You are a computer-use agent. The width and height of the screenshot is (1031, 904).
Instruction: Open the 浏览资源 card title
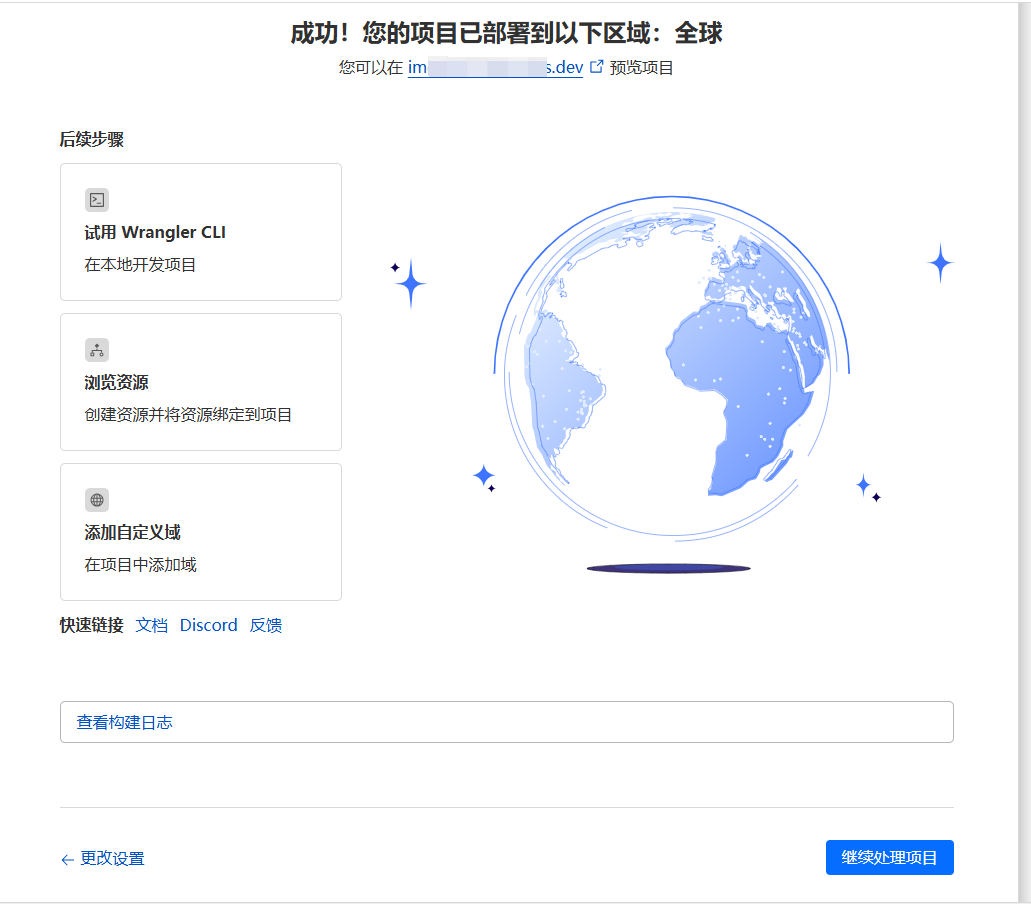click(x=117, y=383)
